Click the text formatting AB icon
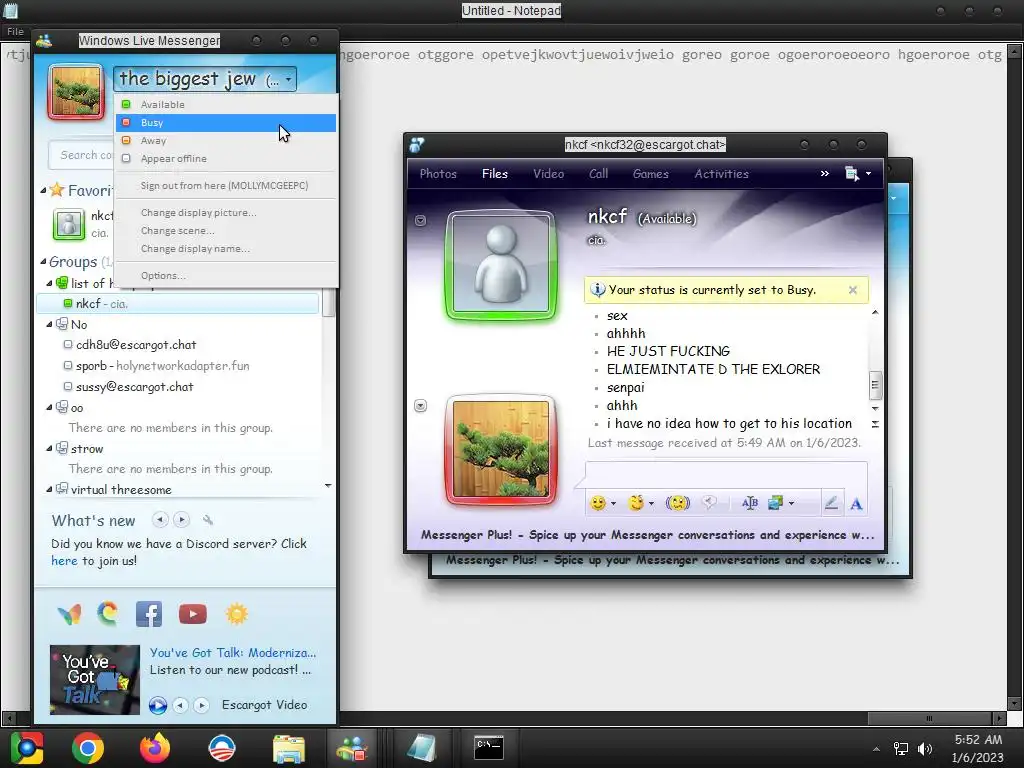The height and width of the screenshot is (768, 1024). (x=750, y=503)
